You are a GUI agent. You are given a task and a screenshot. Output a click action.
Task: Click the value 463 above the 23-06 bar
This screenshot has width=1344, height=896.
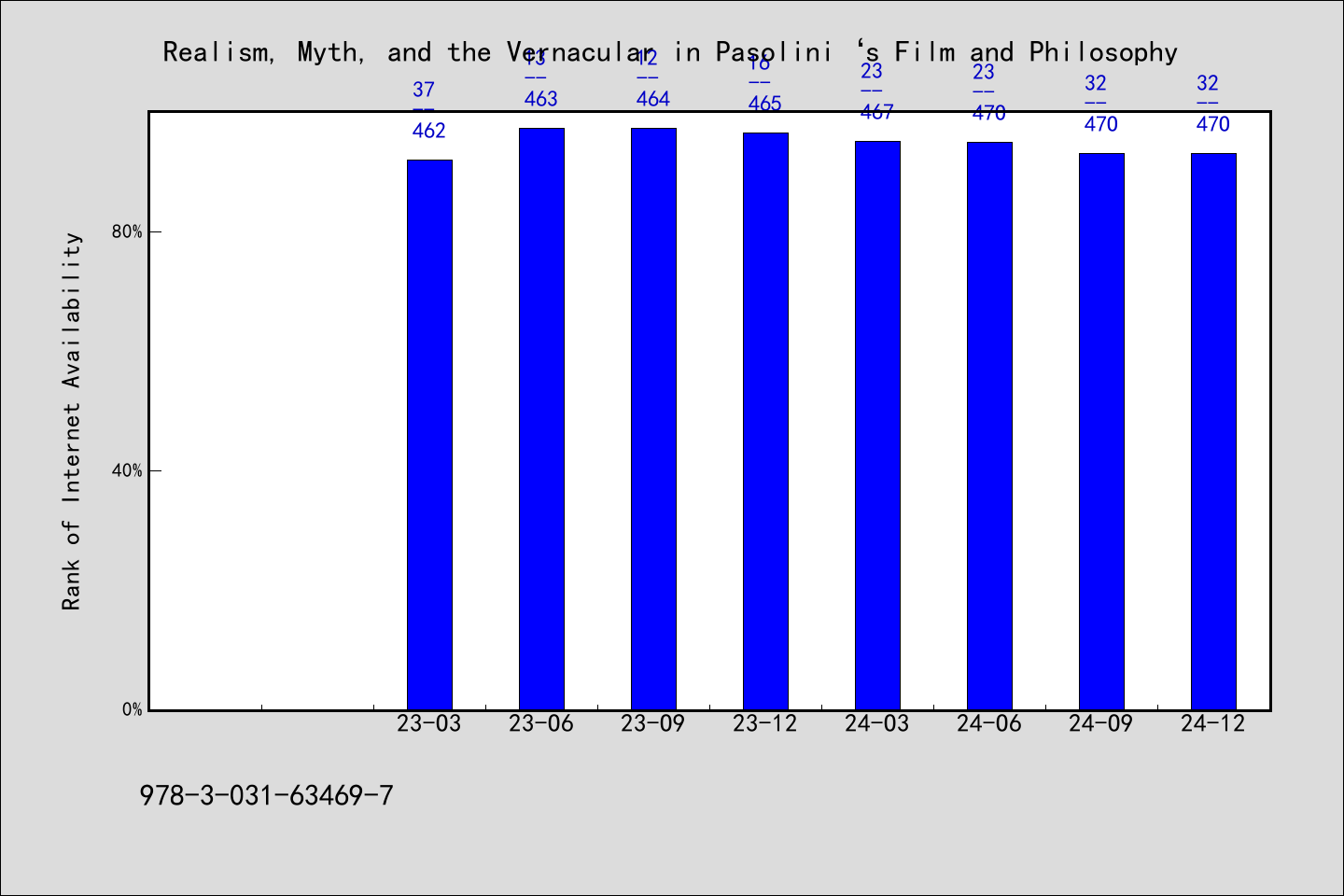(x=541, y=99)
